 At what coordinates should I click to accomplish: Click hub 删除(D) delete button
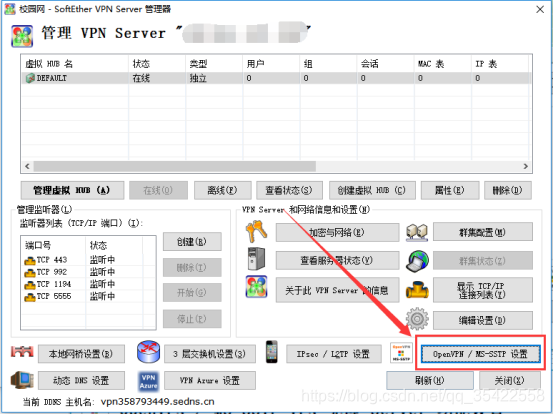[508, 190]
